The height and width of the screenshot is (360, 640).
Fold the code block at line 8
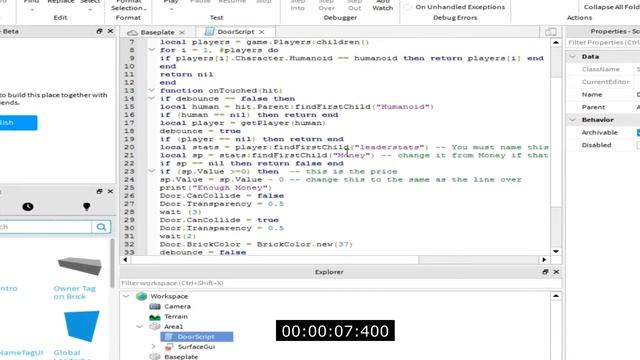pos(151,50)
